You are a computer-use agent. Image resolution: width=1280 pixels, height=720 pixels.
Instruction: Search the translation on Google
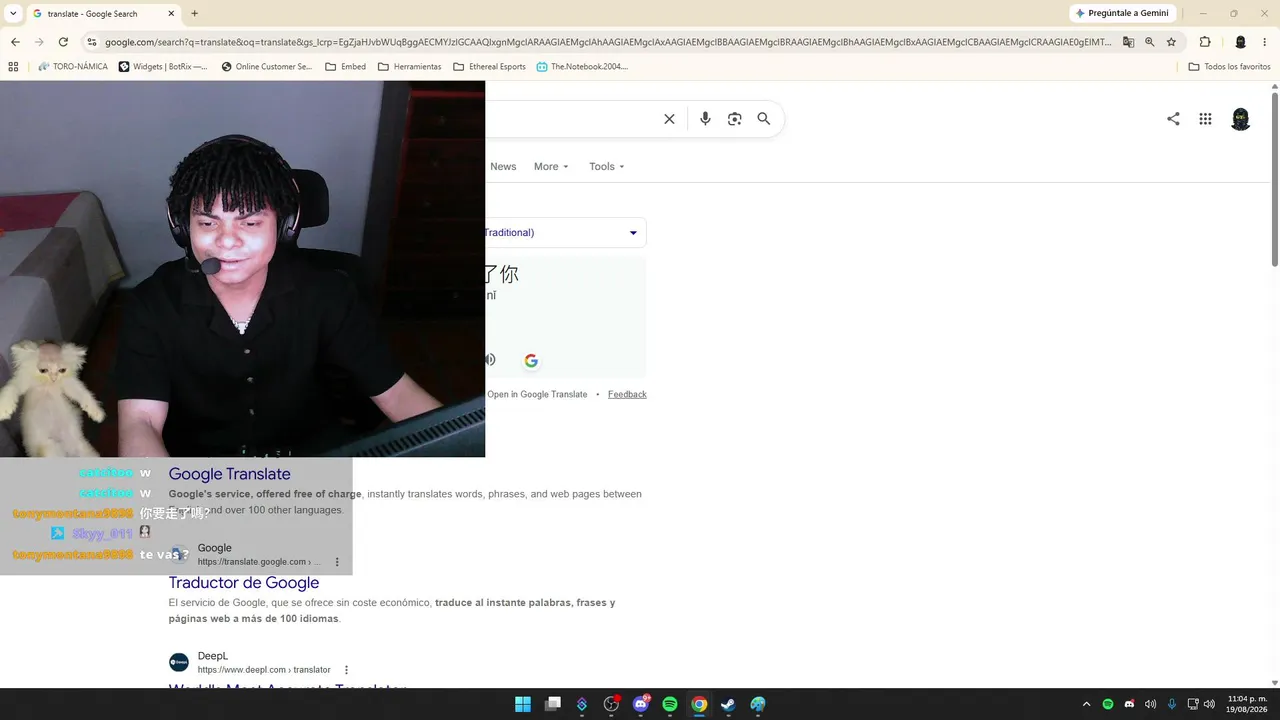pyautogui.click(x=531, y=361)
